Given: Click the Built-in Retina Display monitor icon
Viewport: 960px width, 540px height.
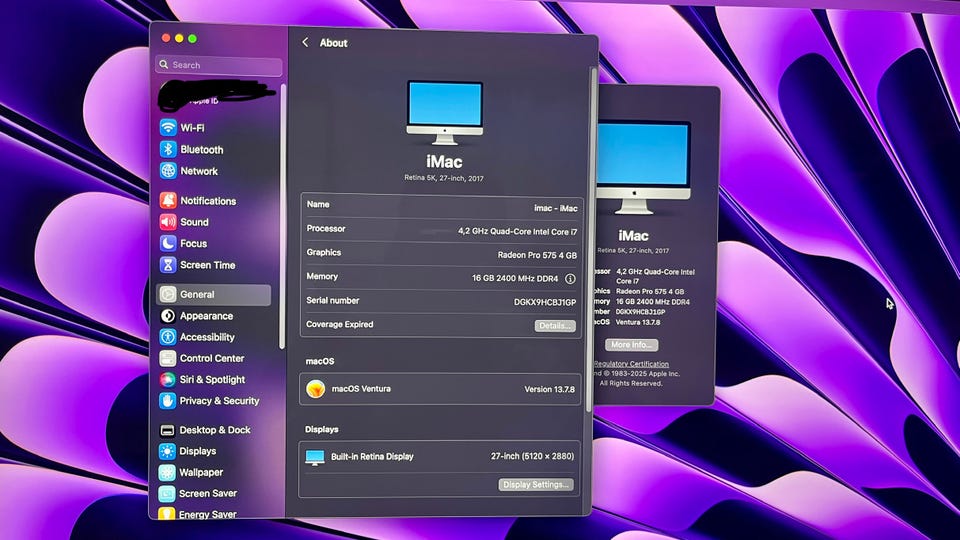Looking at the screenshot, I should [315, 457].
